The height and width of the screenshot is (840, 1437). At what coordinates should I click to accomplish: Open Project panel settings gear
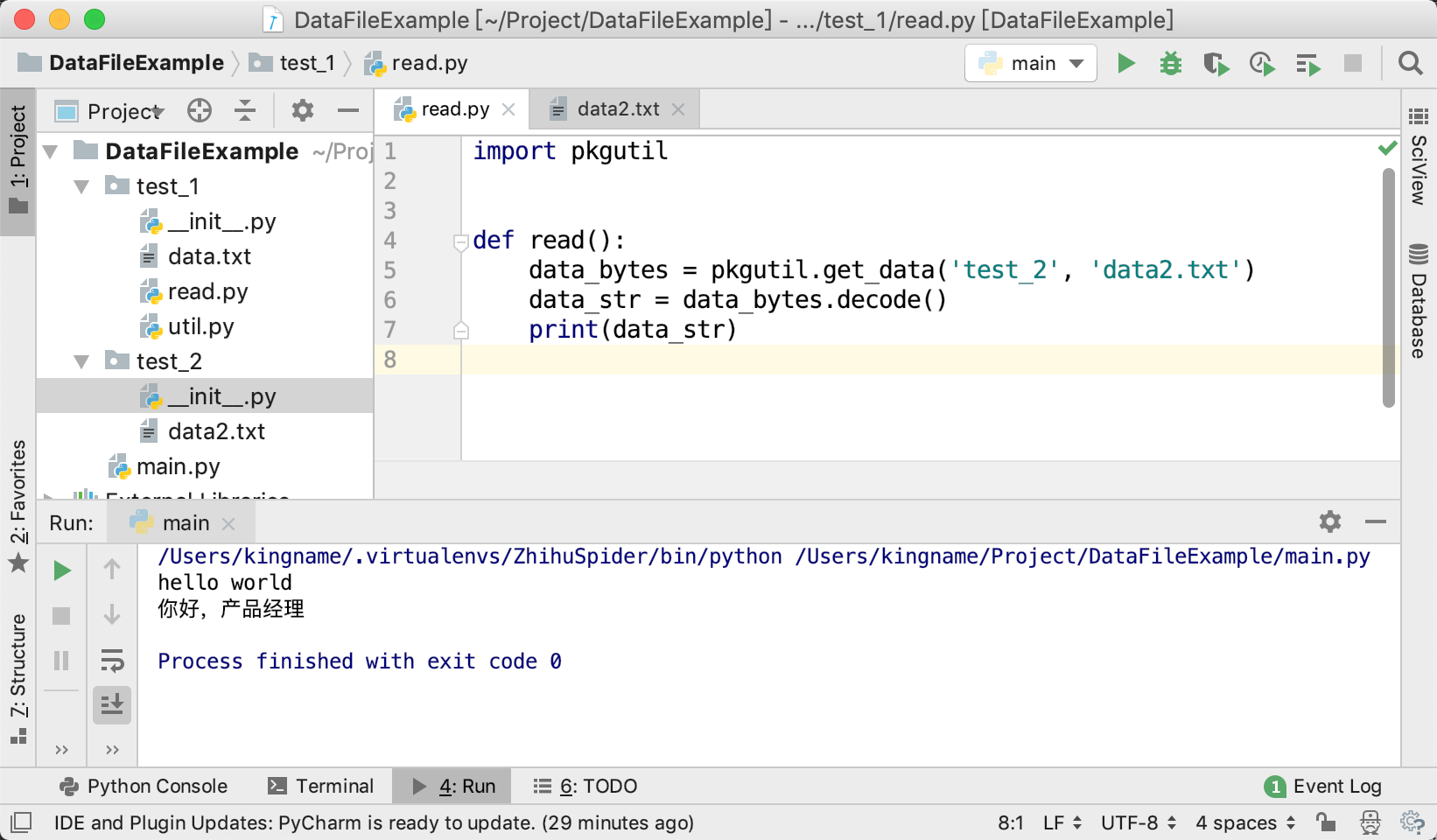(302, 110)
